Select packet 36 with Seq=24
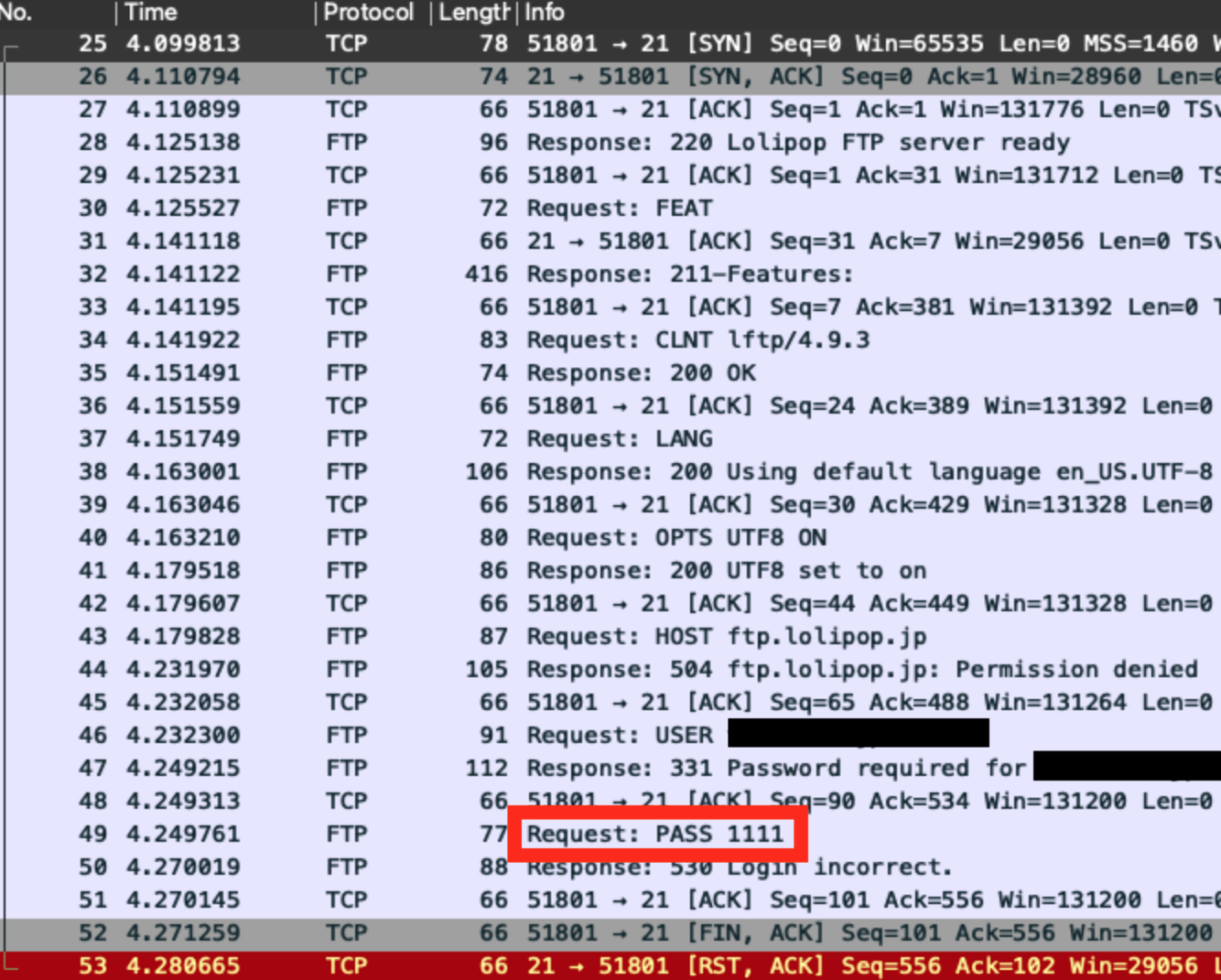 pos(610,406)
